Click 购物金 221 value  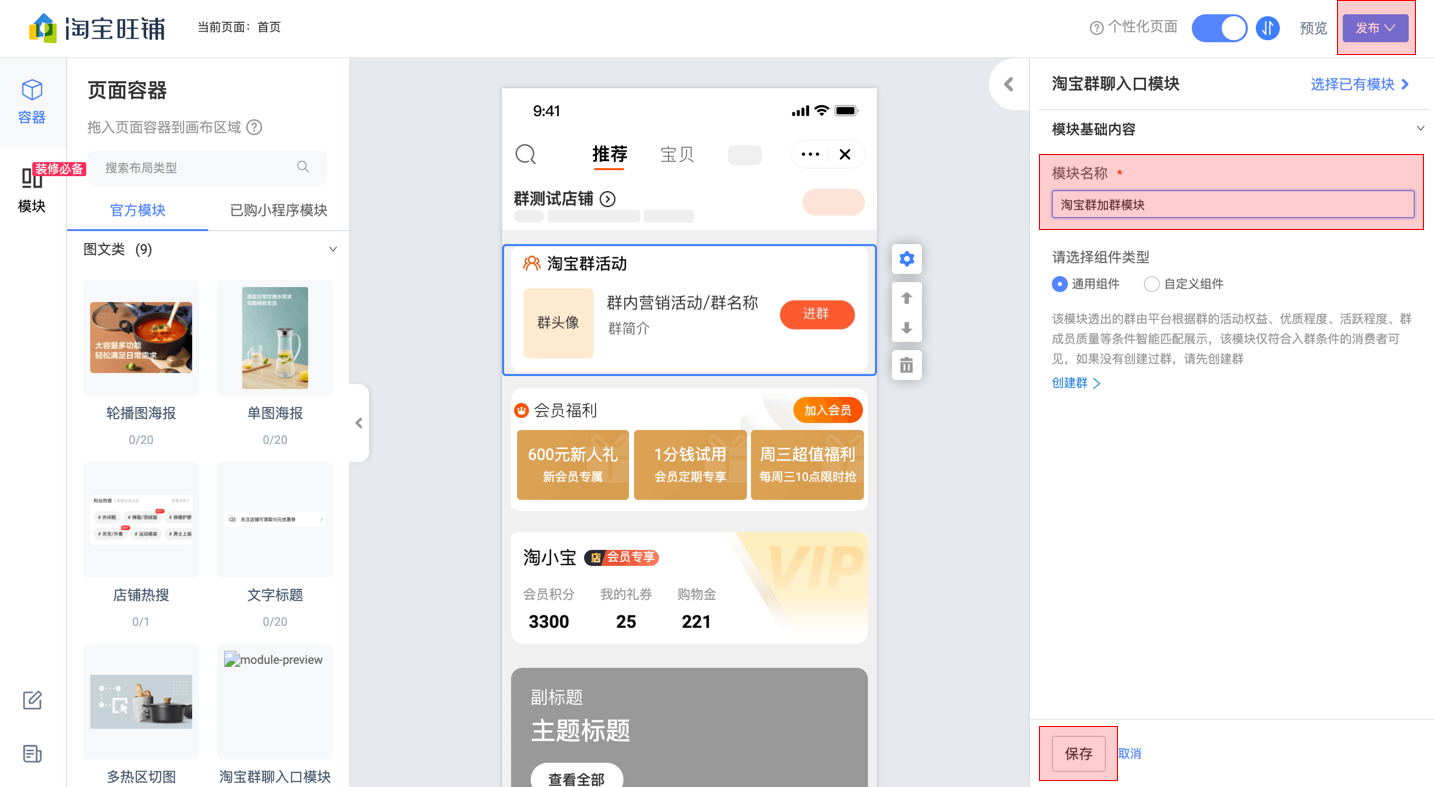click(696, 622)
